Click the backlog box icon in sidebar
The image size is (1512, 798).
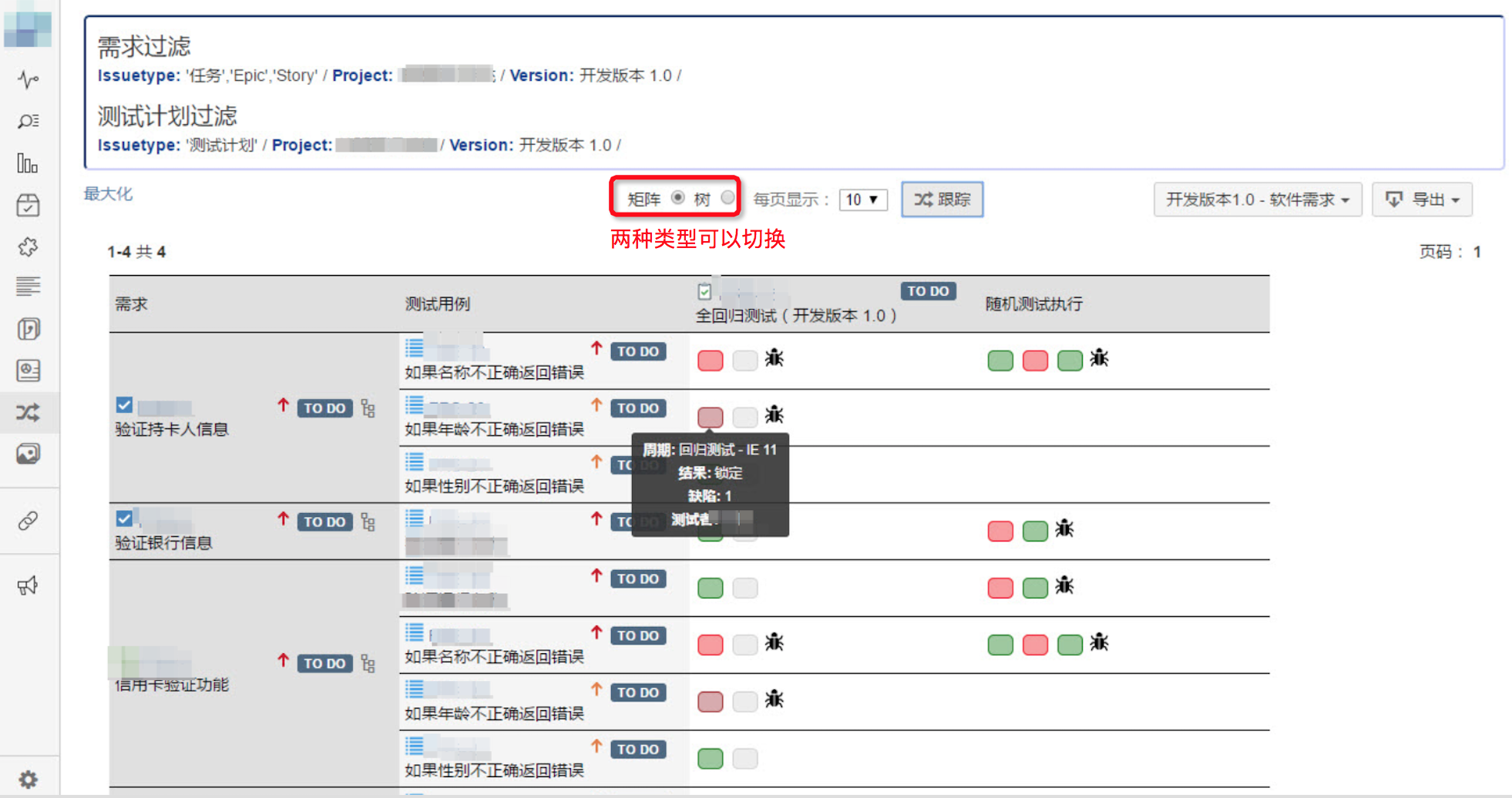29,204
